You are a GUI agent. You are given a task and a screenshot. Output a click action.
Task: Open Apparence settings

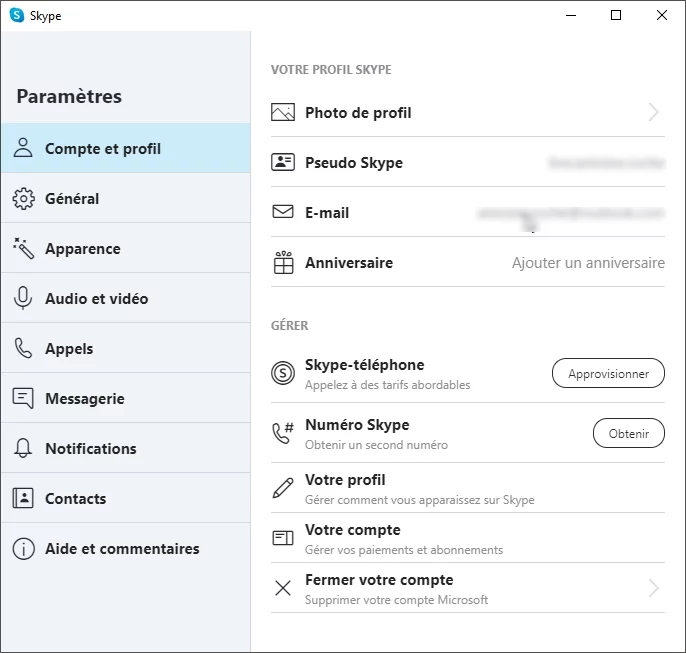click(x=126, y=248)
